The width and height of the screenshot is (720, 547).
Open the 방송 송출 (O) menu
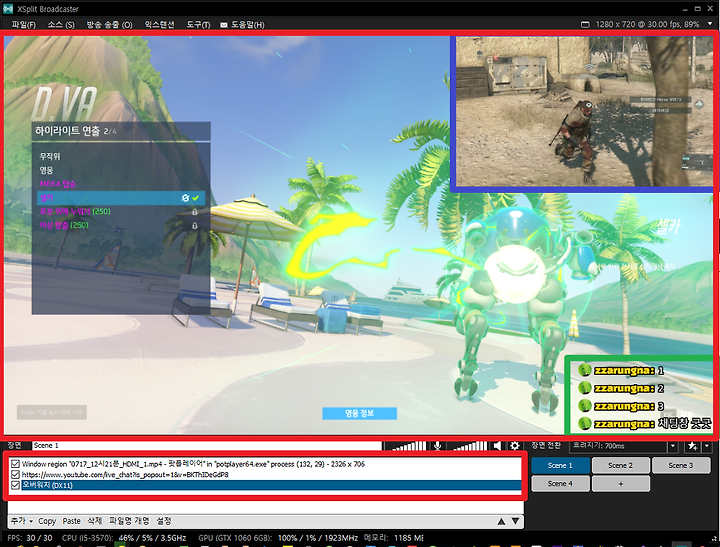(x=109, y=25)
